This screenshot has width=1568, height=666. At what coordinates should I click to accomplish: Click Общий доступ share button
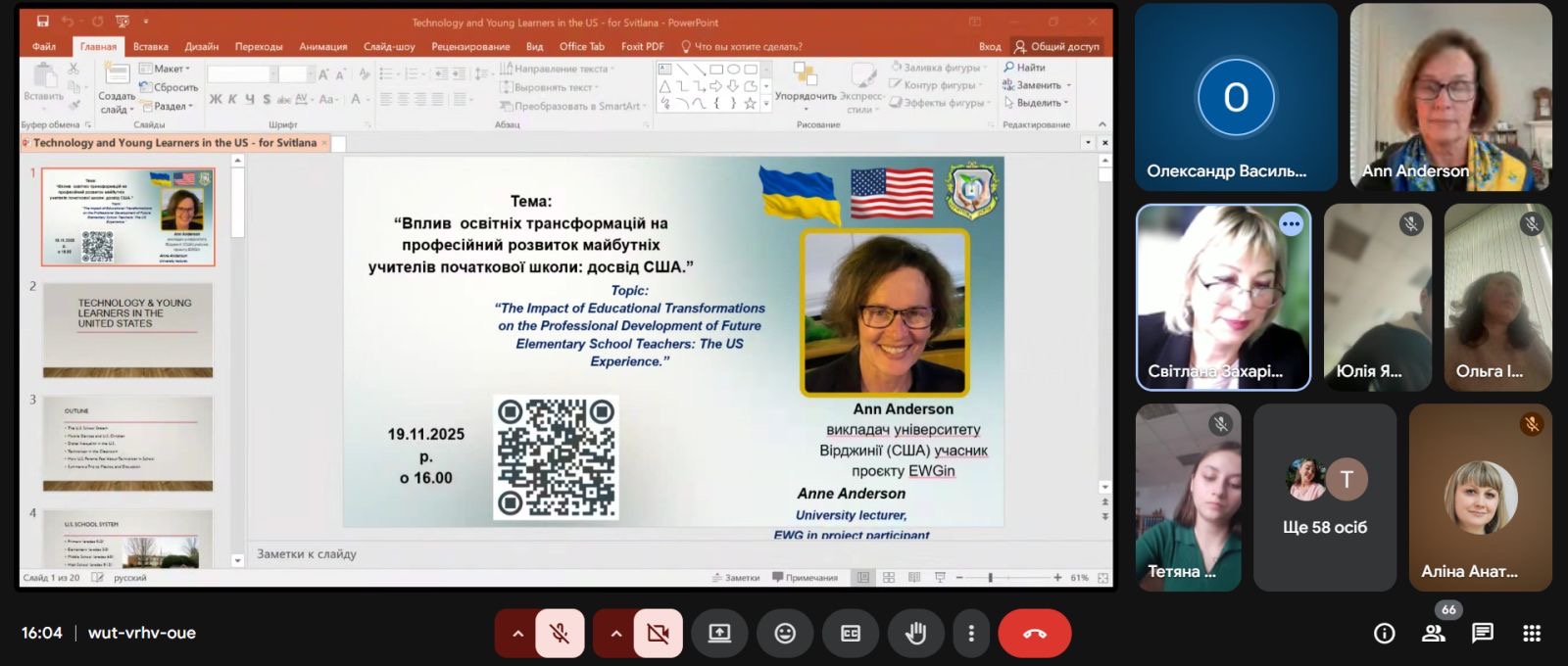coord(1056,46)
